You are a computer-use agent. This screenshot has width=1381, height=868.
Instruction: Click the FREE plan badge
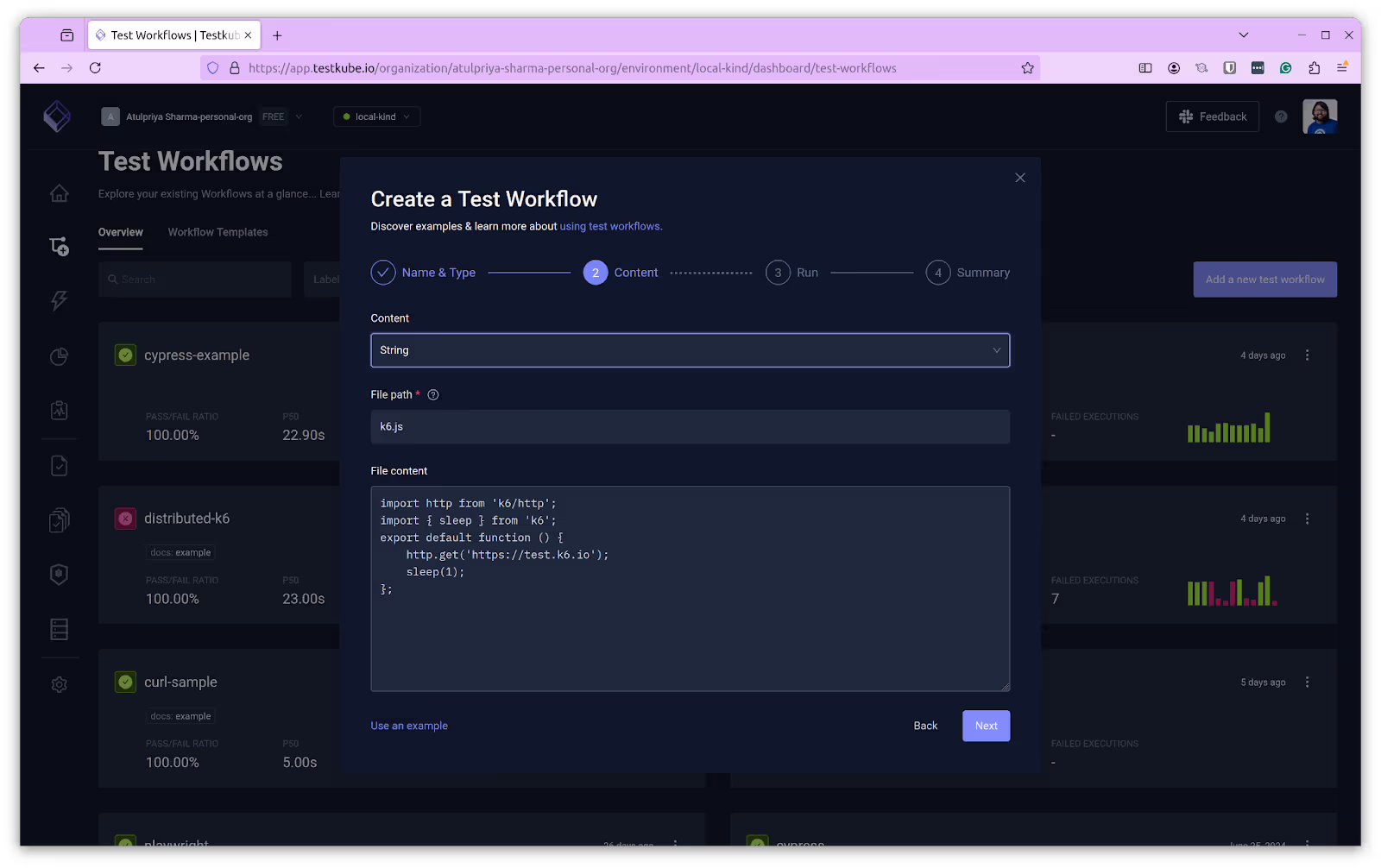(x=274, y=116)
